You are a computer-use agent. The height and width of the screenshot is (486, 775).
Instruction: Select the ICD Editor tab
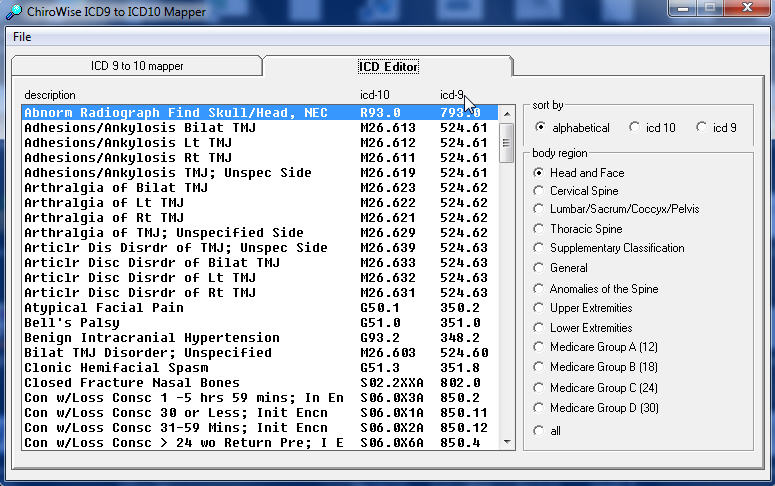pyautogui.click(x=388, y=66)
